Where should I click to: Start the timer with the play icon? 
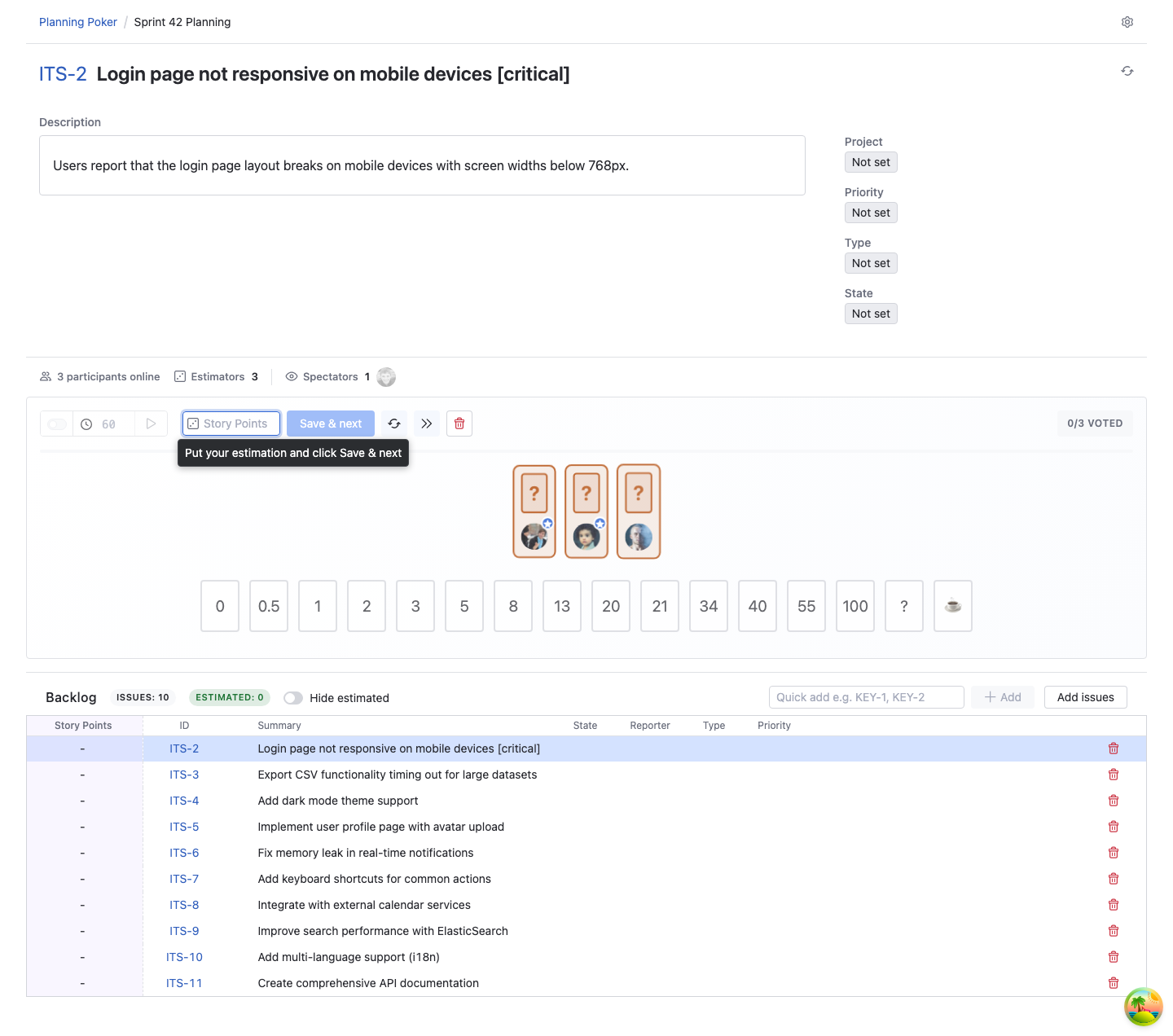[x=151, y=424]
